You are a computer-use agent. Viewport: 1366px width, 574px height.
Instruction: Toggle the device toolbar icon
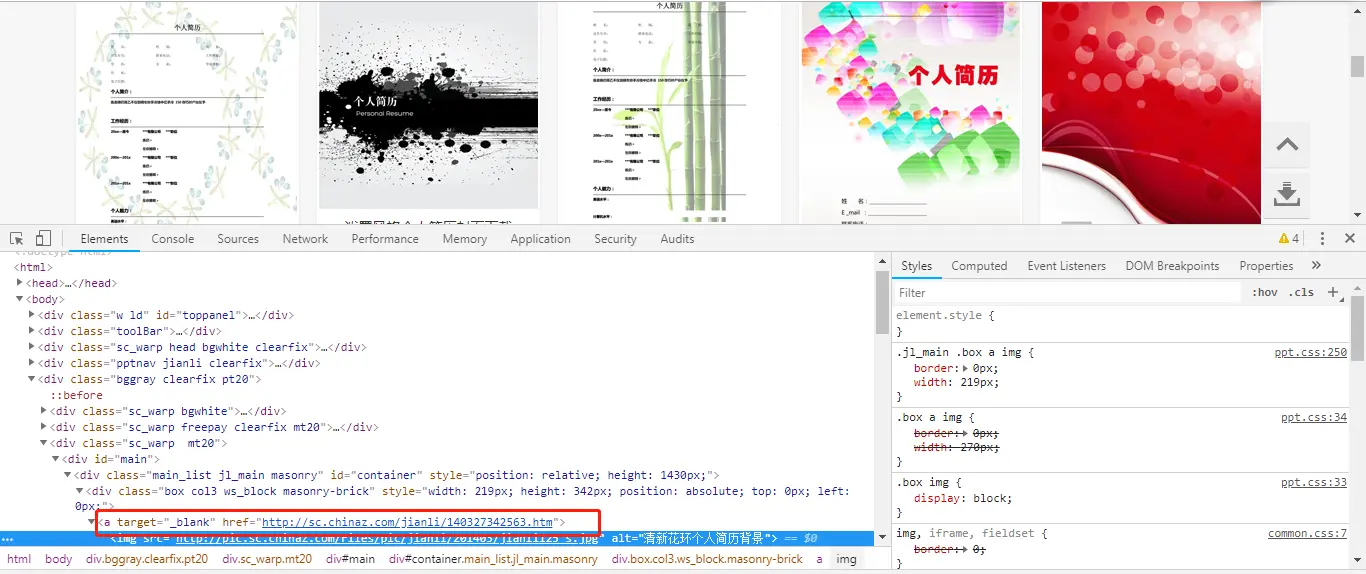pyautogui.click(x=43, y=238)
